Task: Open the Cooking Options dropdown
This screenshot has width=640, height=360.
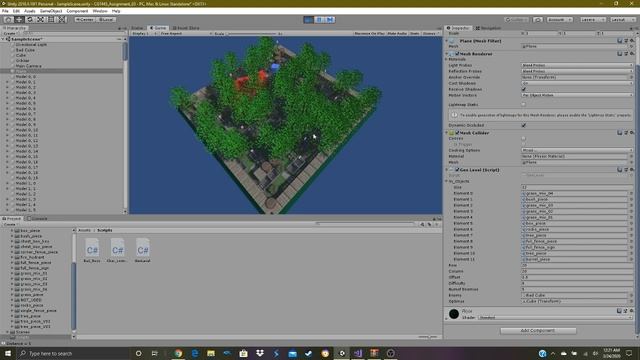Action: (x=577, y=150)
